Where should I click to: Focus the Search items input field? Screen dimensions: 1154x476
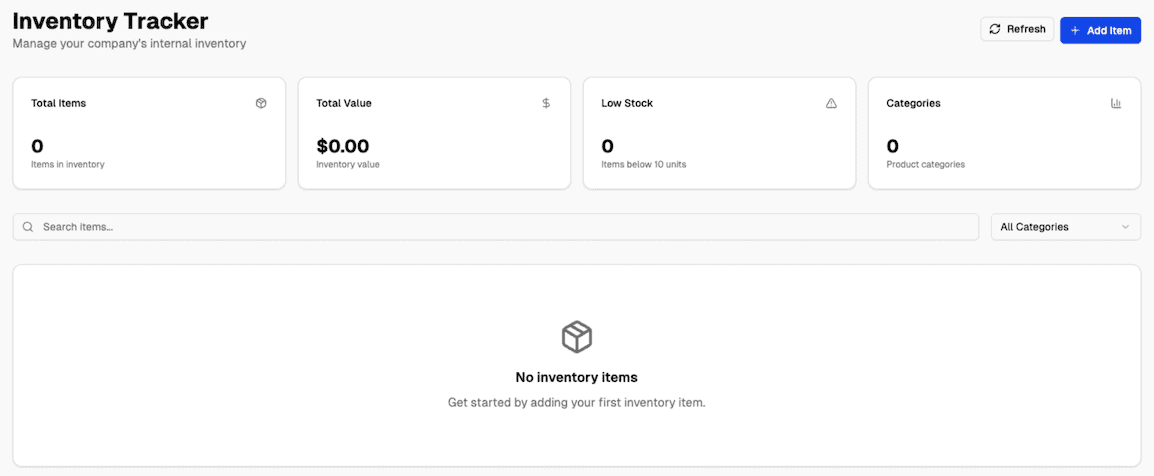tap(500, 227)
